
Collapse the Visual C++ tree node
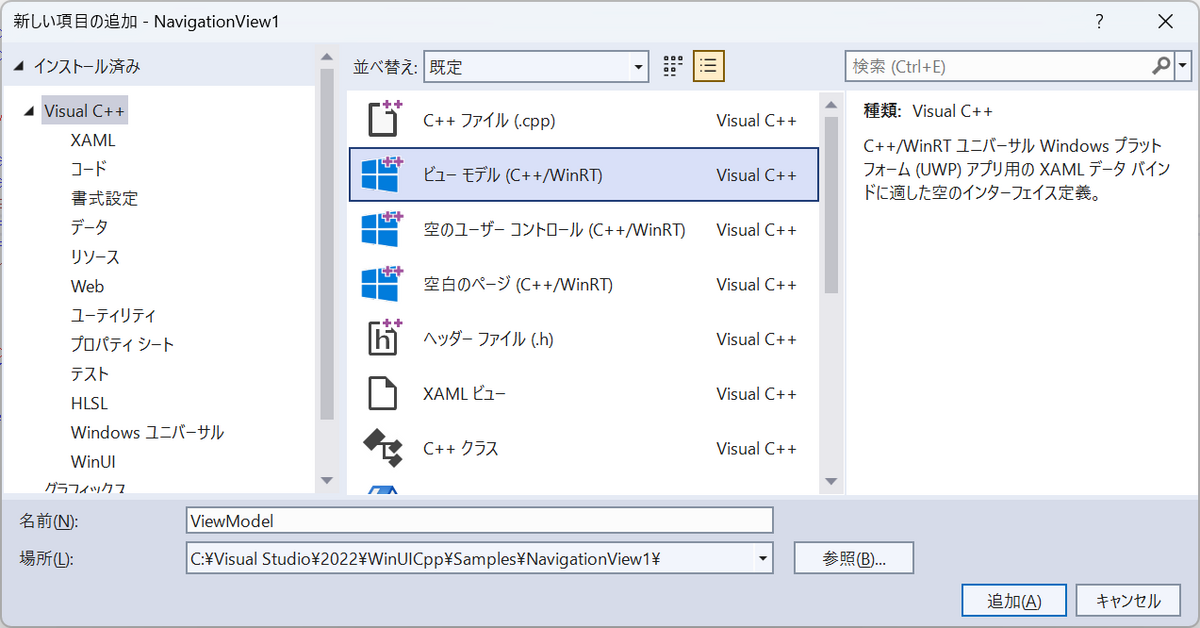[28, 112]
